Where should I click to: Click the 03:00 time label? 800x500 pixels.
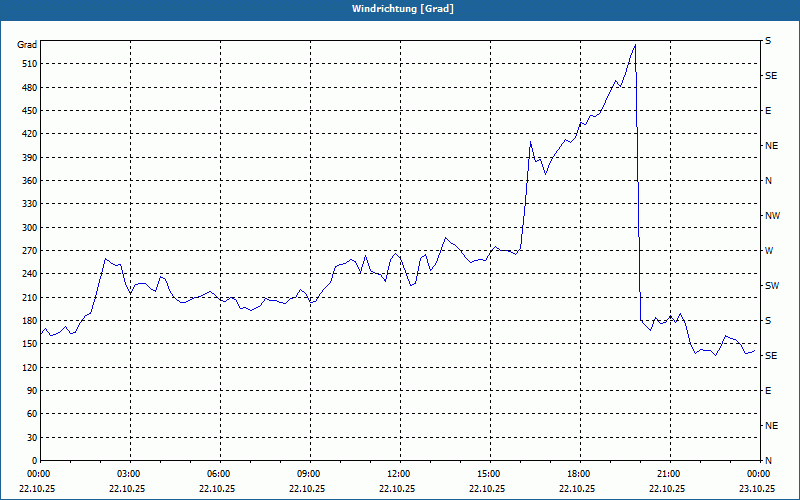130,474
